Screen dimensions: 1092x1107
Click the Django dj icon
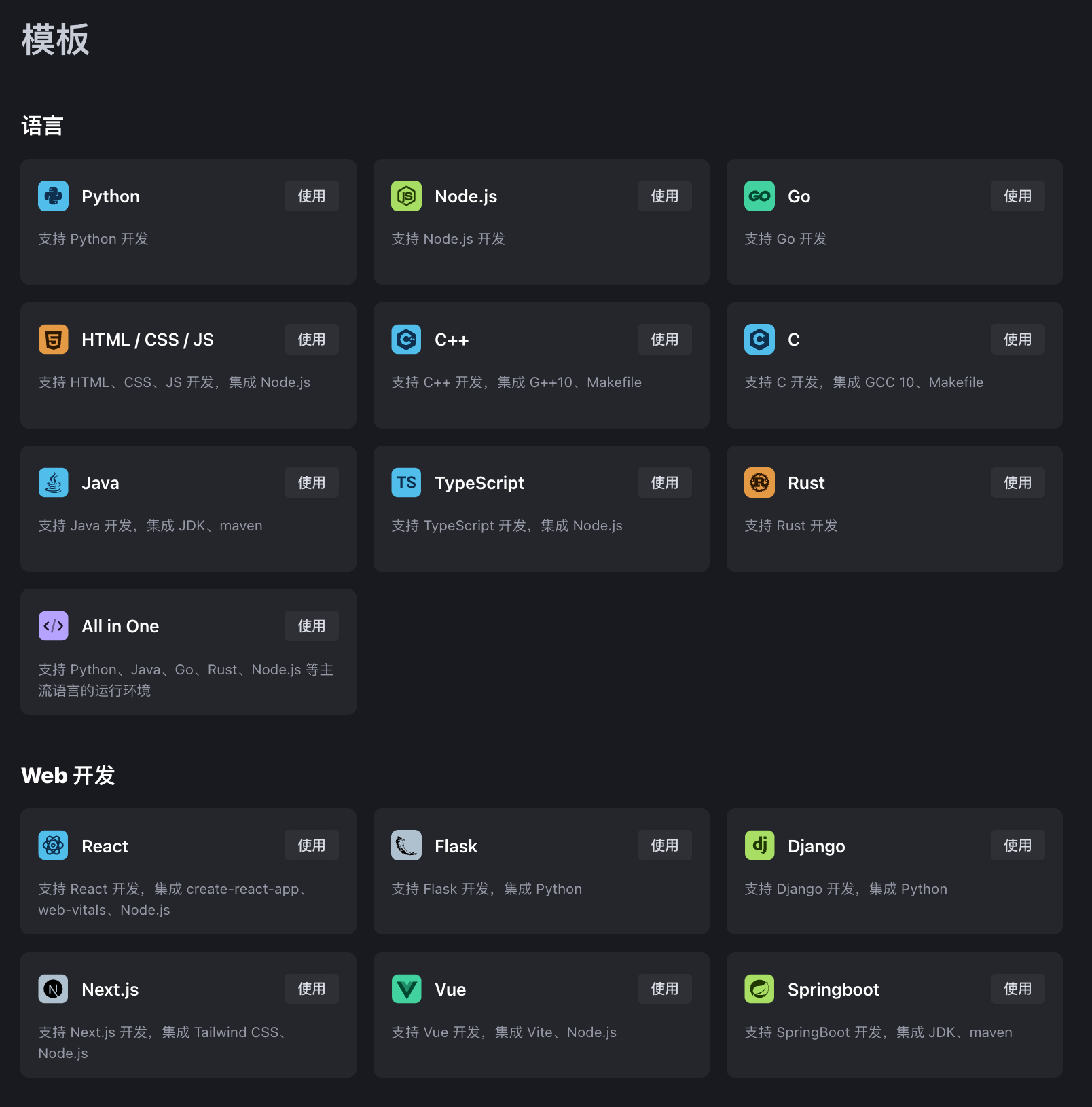[759, 846]
